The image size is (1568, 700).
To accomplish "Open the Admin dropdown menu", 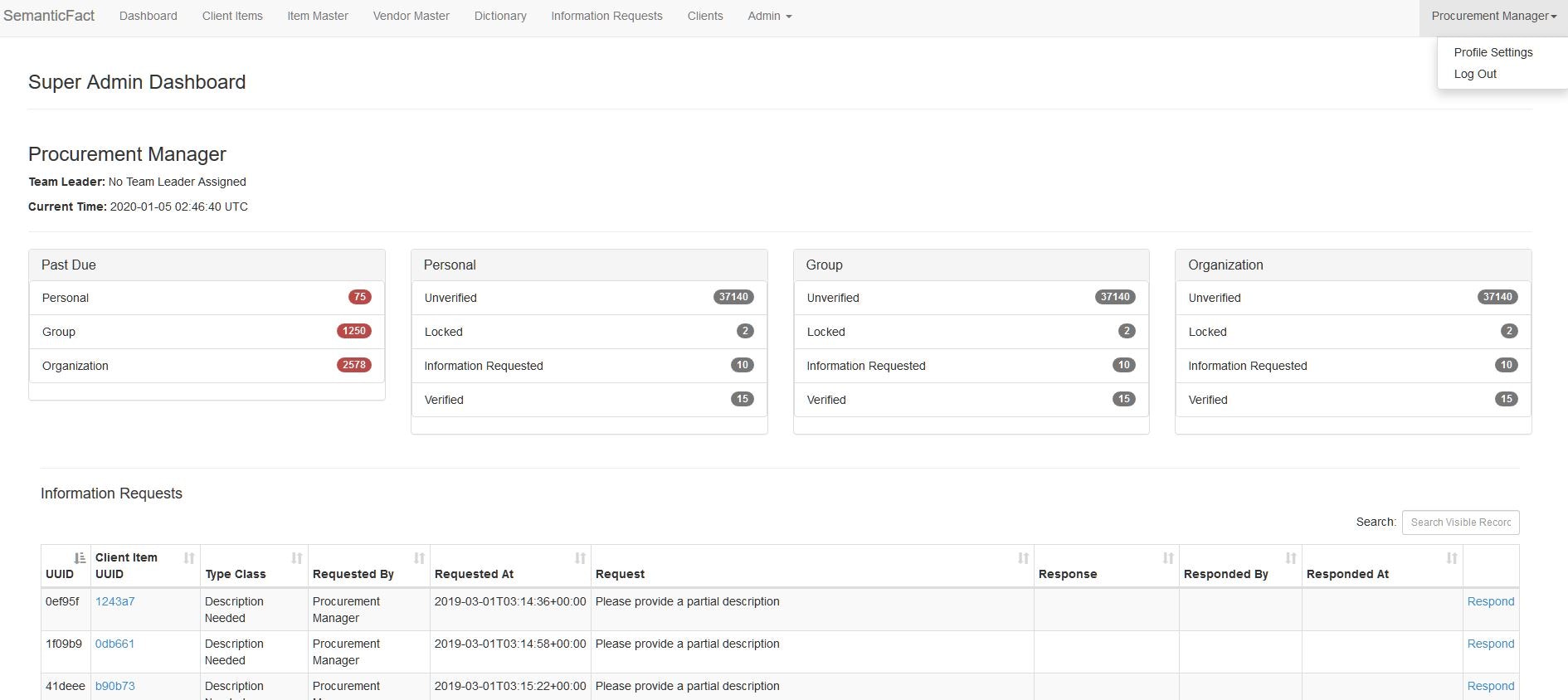I will coord(769,16).
